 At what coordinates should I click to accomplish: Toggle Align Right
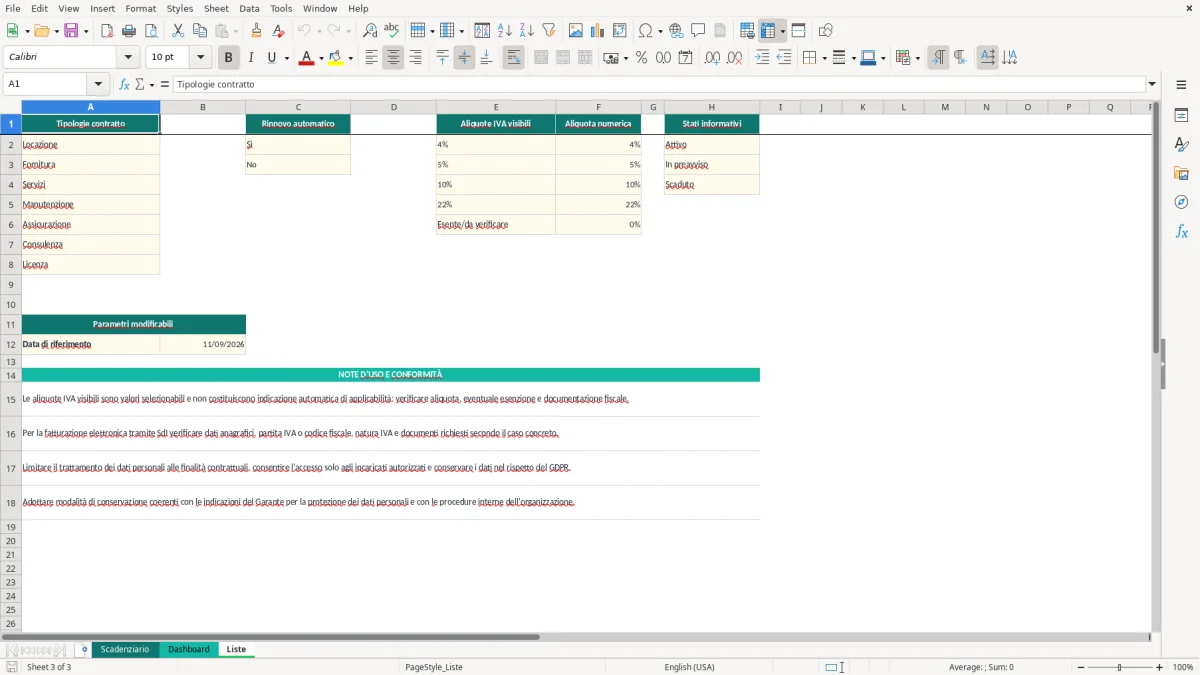[x=415, y=58]
